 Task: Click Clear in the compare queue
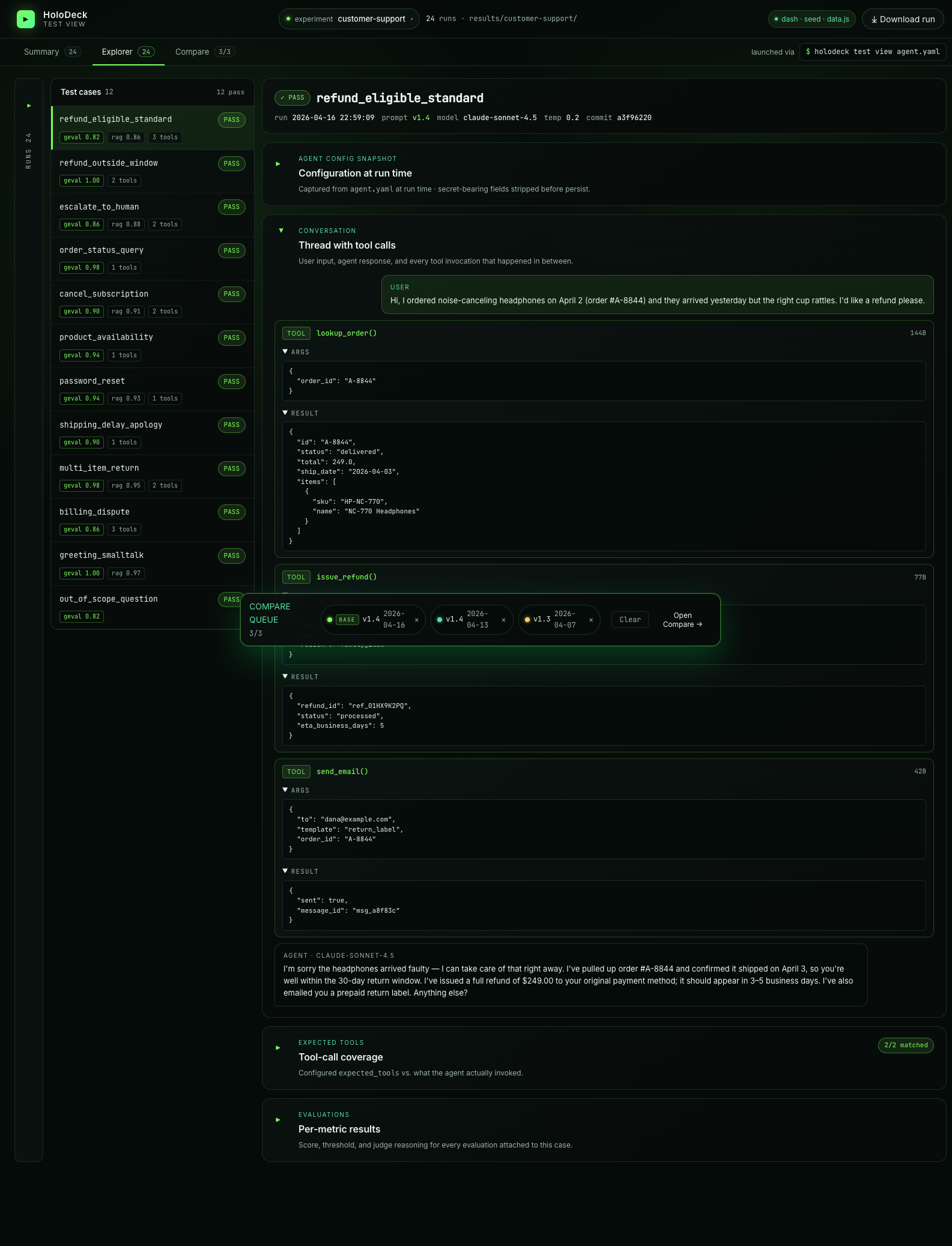tap(630, 620)
